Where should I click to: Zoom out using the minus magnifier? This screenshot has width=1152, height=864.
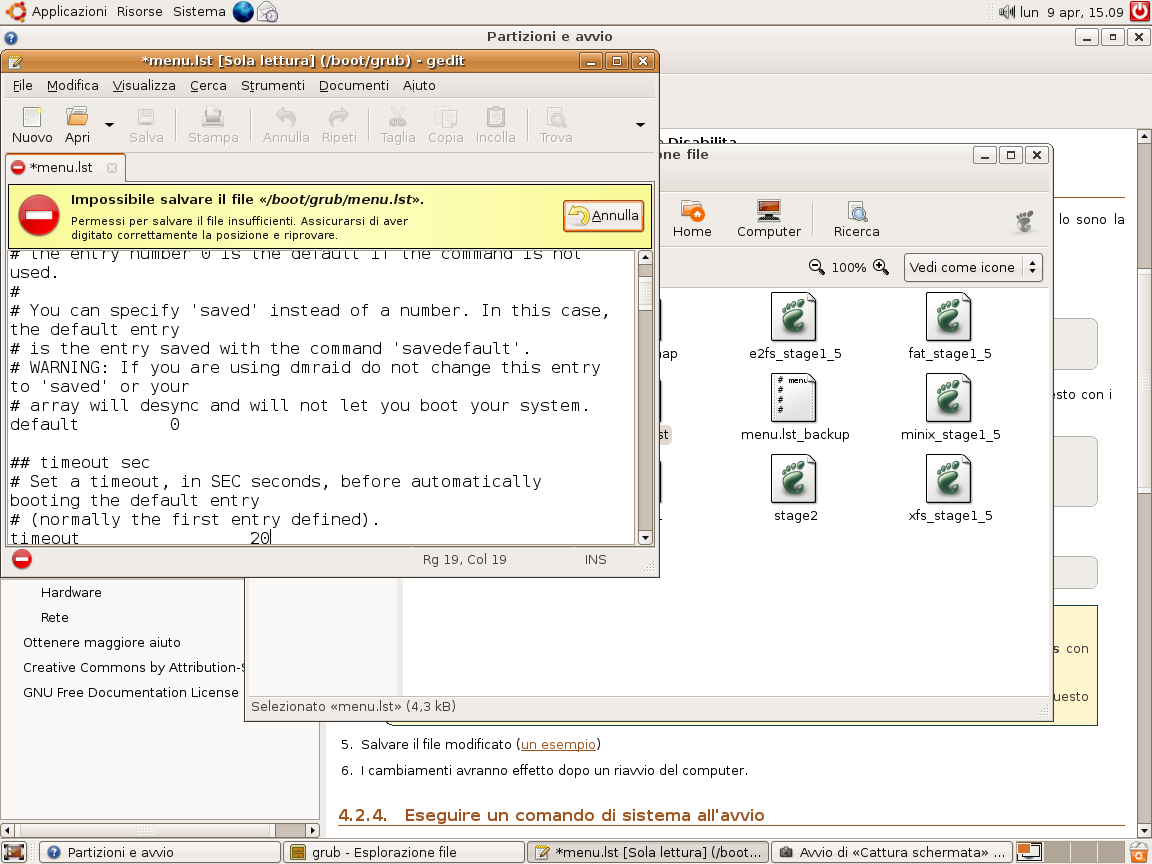[x=817, y=267]
